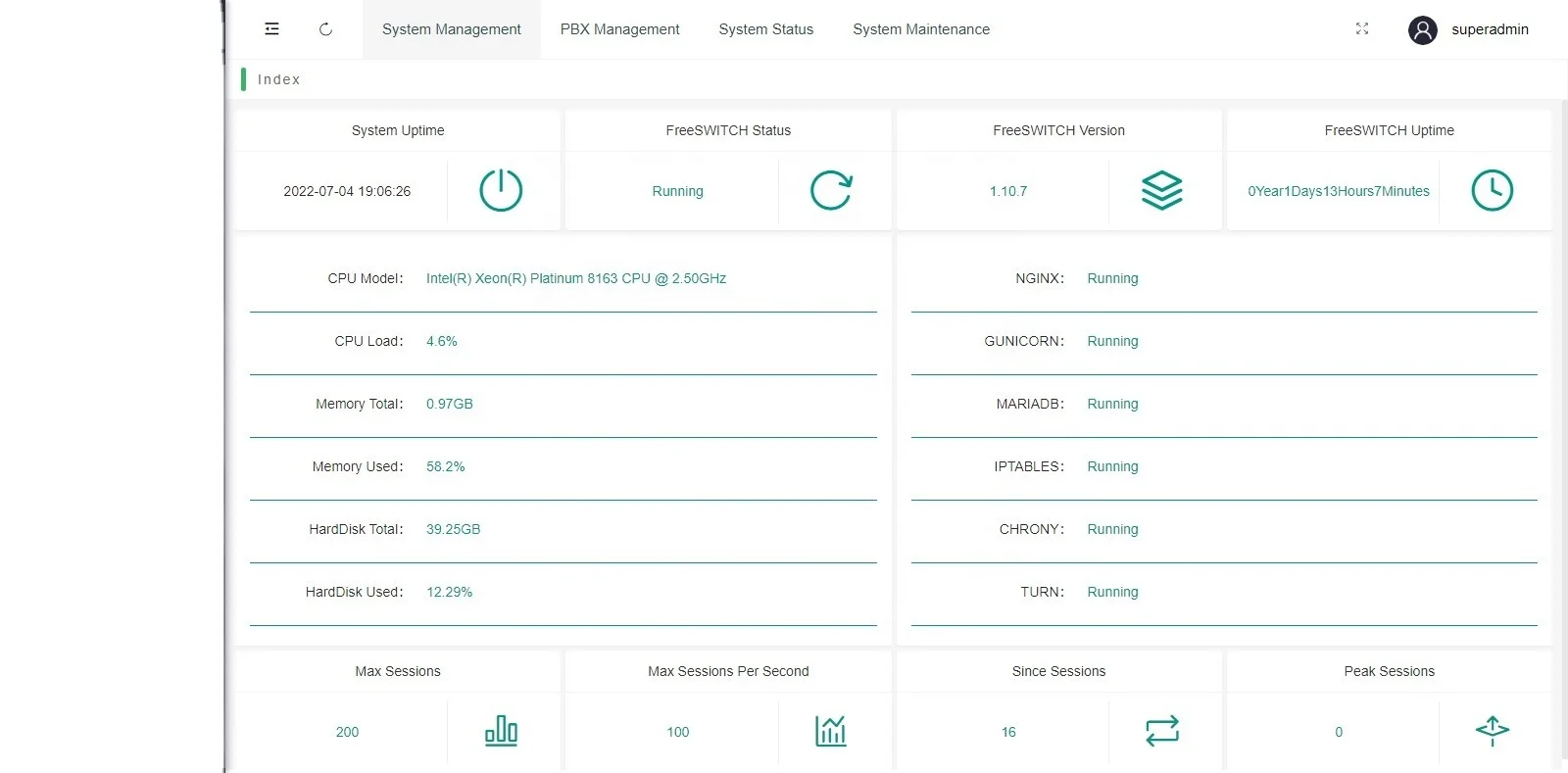Click the FreeSWITCH Status reload icon

click(x=831, y=190)
